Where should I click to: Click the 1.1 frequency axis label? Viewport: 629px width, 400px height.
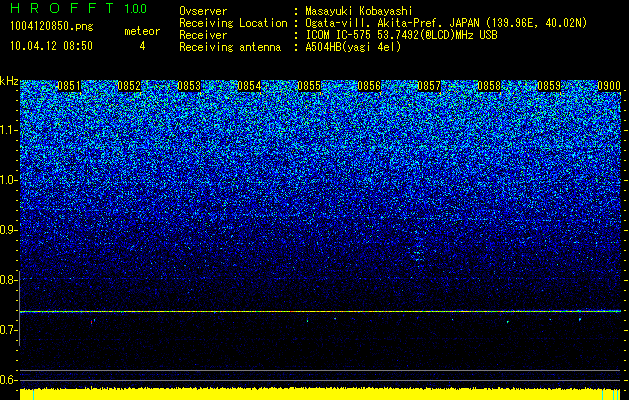(x=9, y=130)
